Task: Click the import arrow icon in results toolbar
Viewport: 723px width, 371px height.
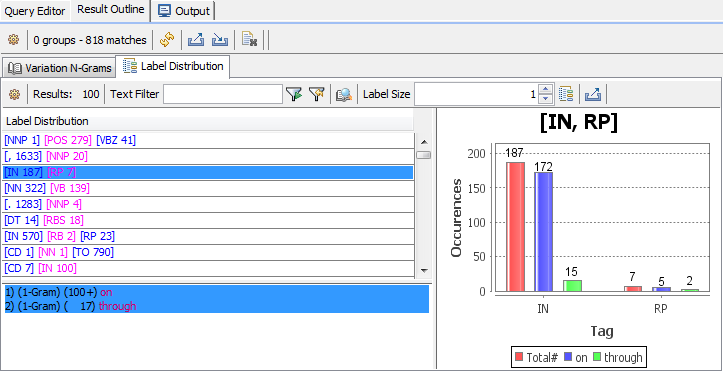Action: click(220, 41)
